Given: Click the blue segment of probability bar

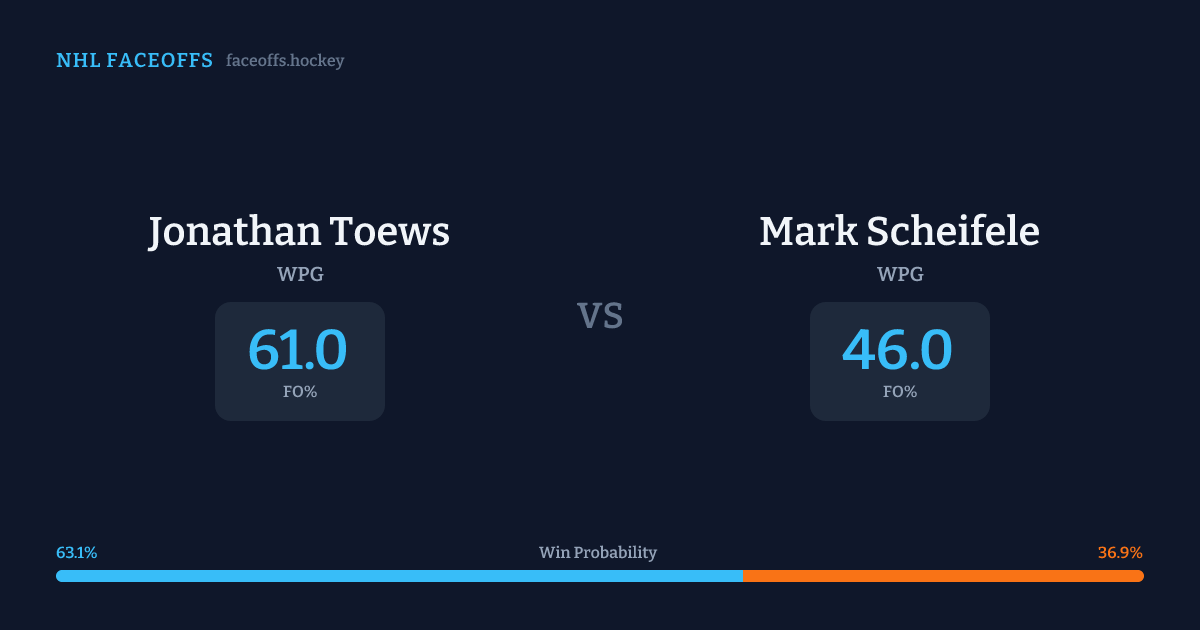Looking at the screenshot, I should [400, 576].
